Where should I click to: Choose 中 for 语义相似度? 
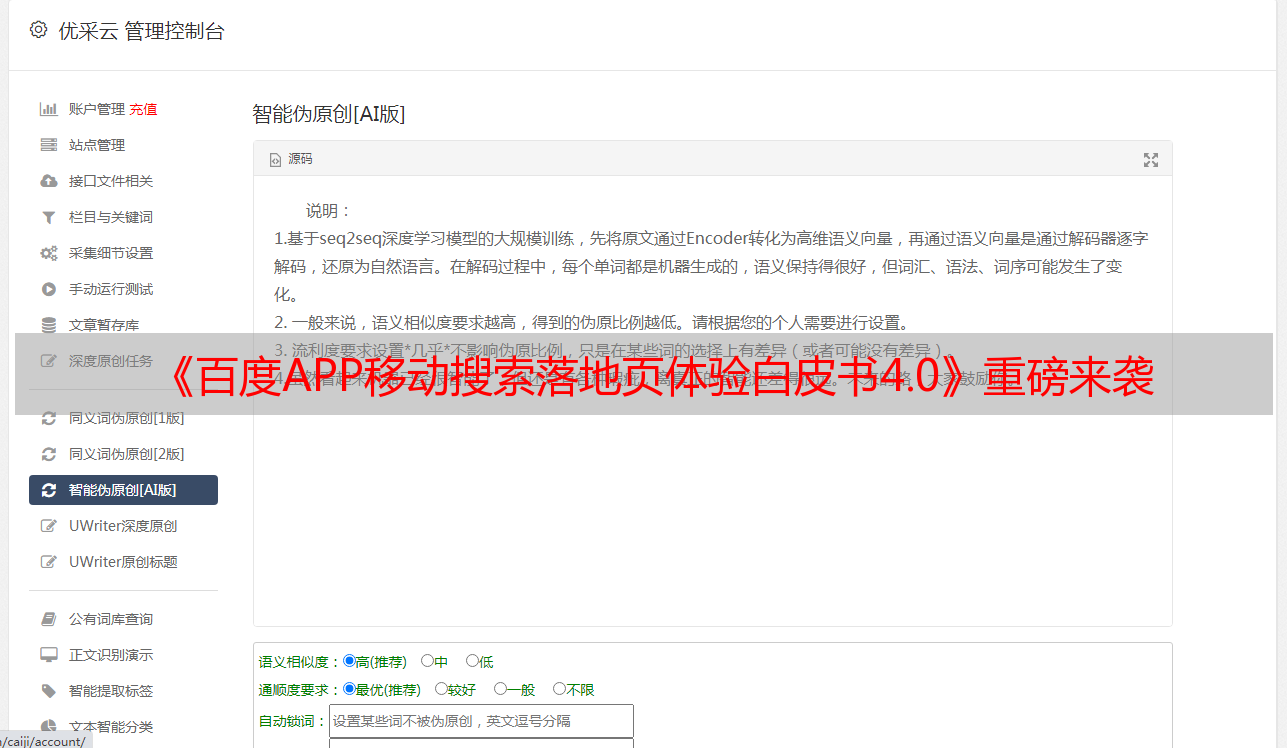click(427, 661)
